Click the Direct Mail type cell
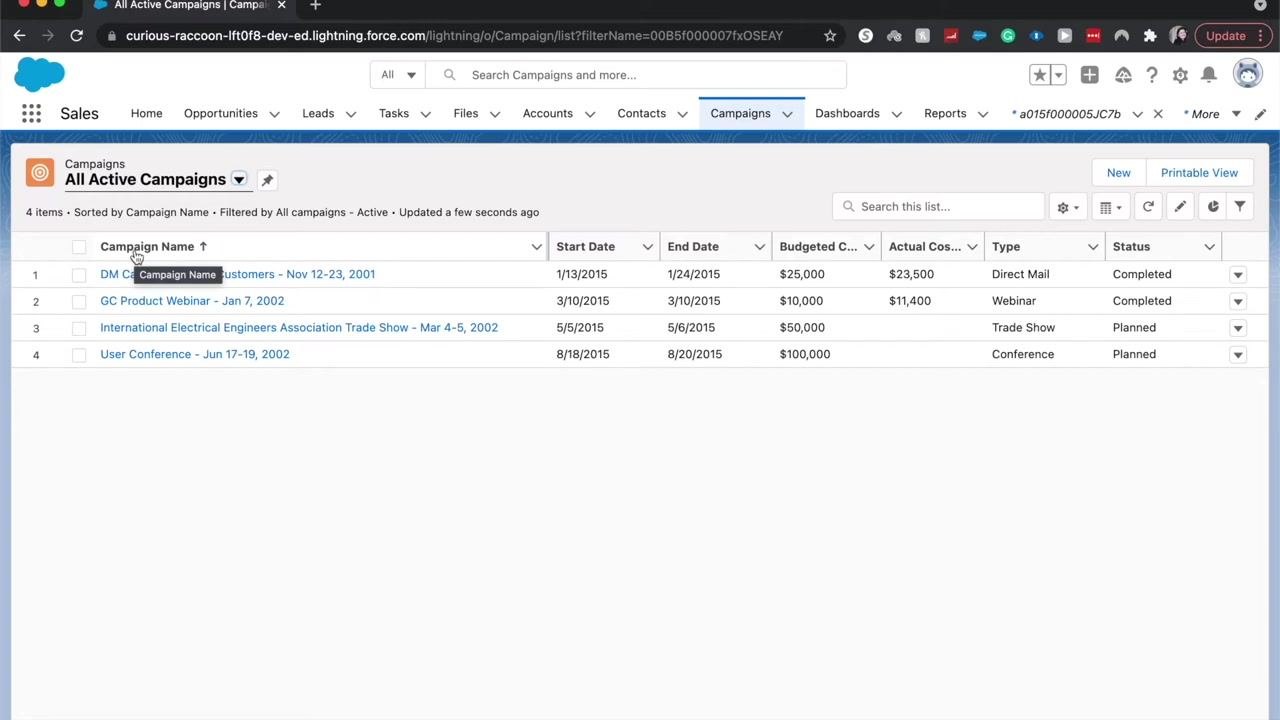Image resolution: width=1280 pixels, height=720 pixels. click(x=1020, y=274)
